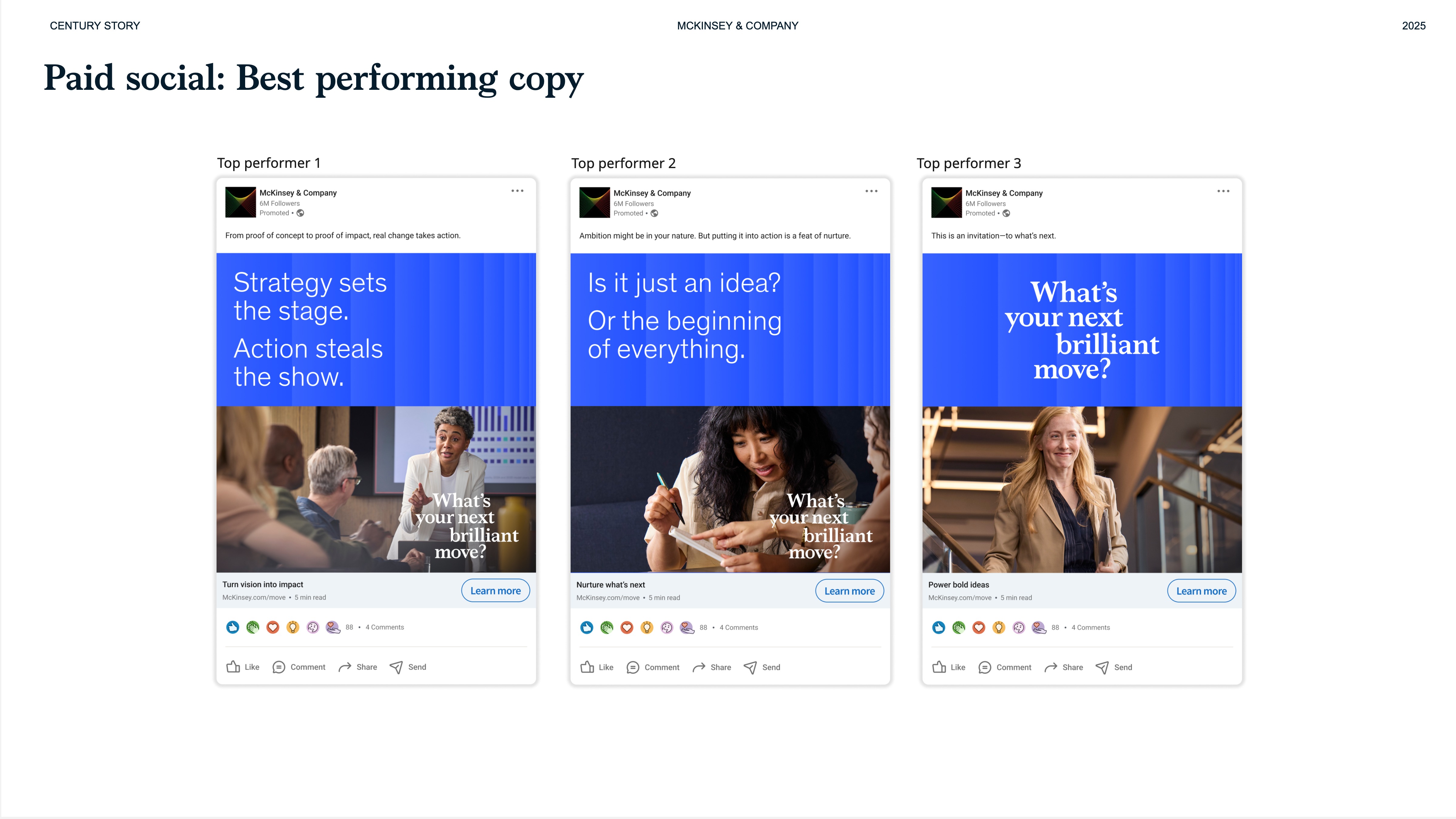Click Learn more on Power bold ideas
The image size is (1456, 819).
pos(1201,591)
